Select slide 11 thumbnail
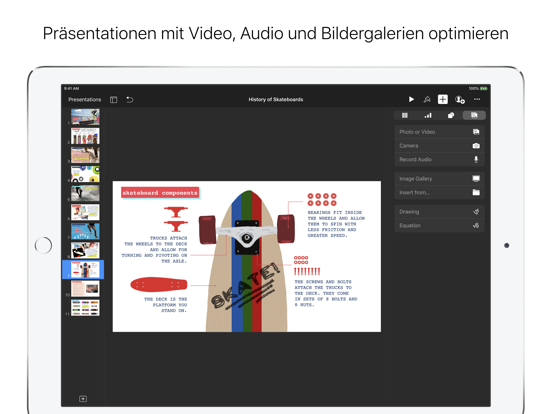Screen dimensions: 552x414 coord(85,308)
